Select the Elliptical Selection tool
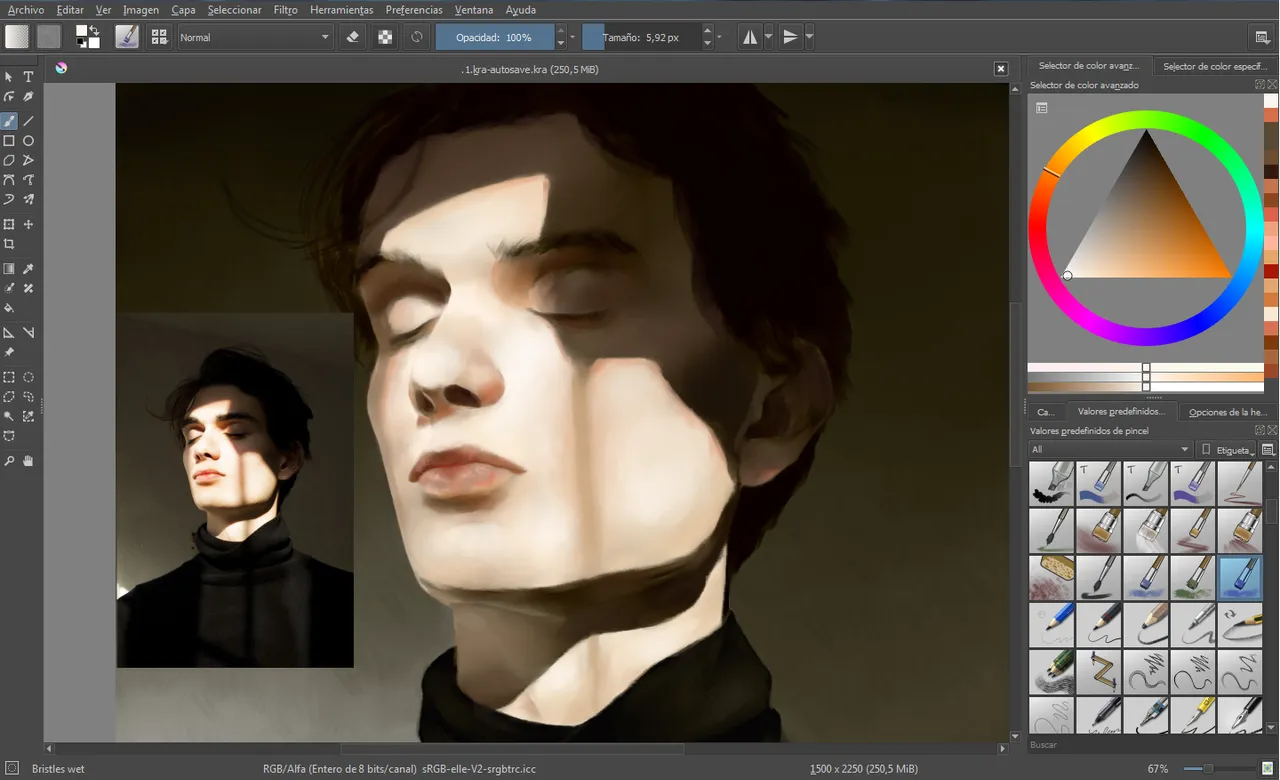Viewport: 1280px width, 780px height. point(28,377)
